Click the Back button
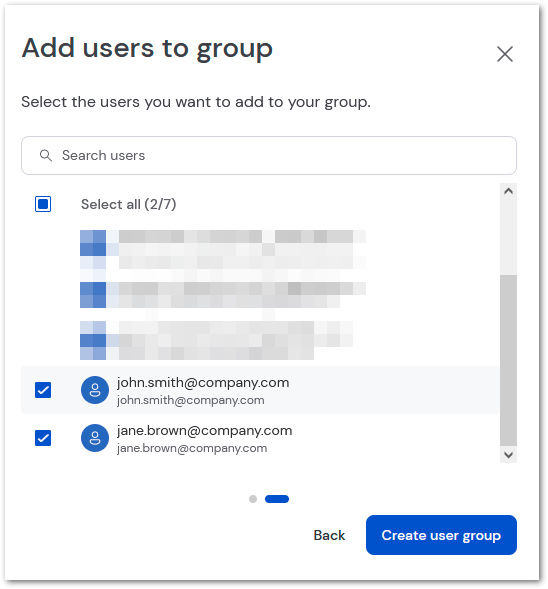 click(329, 535)
